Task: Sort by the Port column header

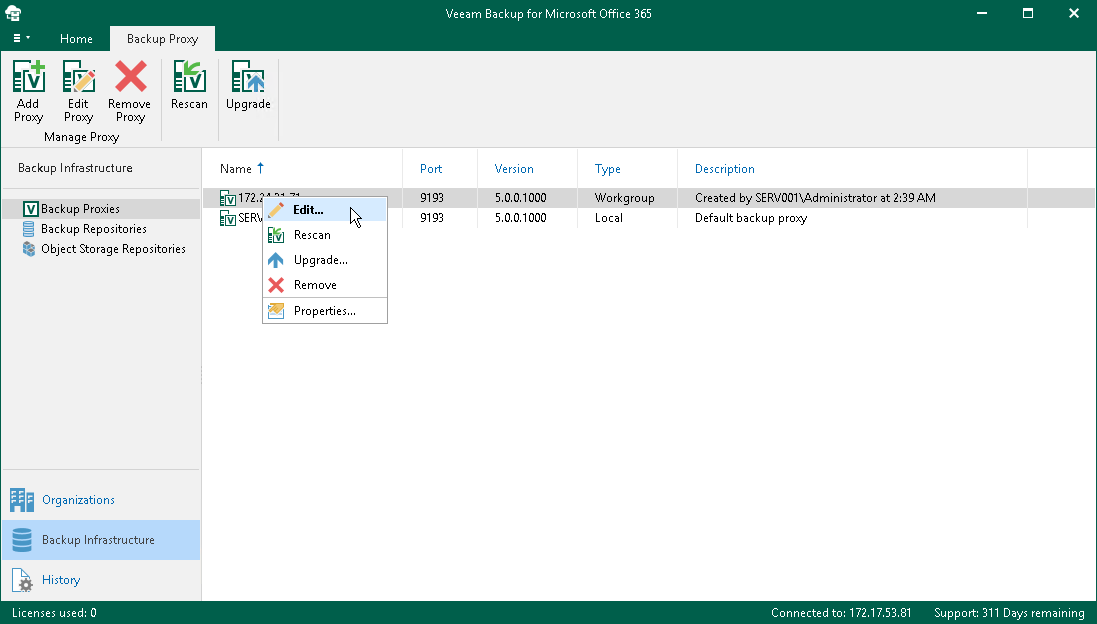Action: pyautogui.click(x=431, y=169)
